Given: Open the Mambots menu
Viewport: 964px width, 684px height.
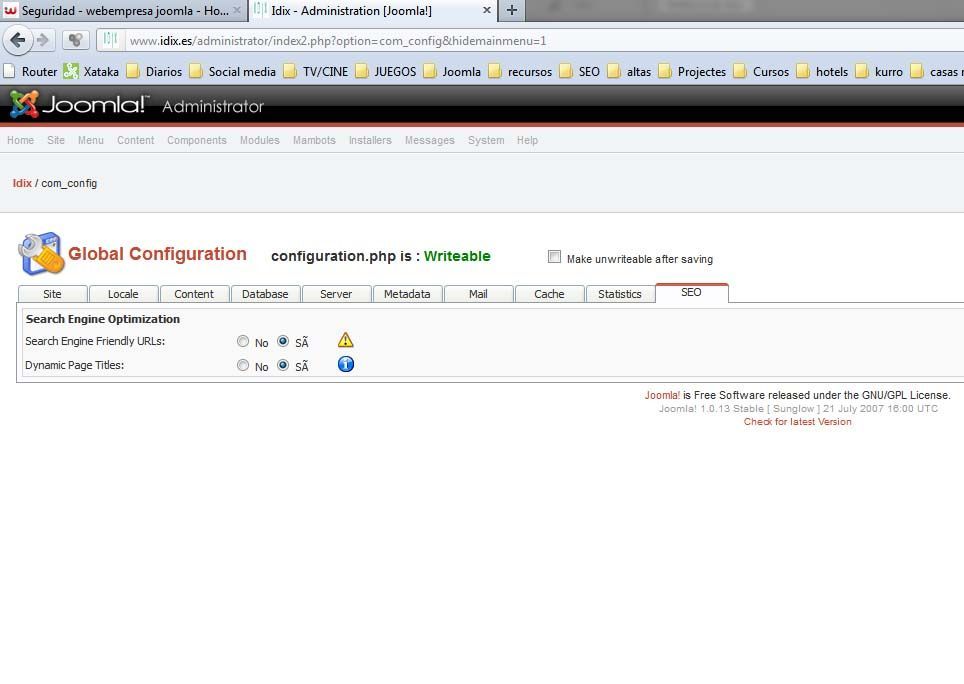Looking at the screenshot, I should [314, 140].
